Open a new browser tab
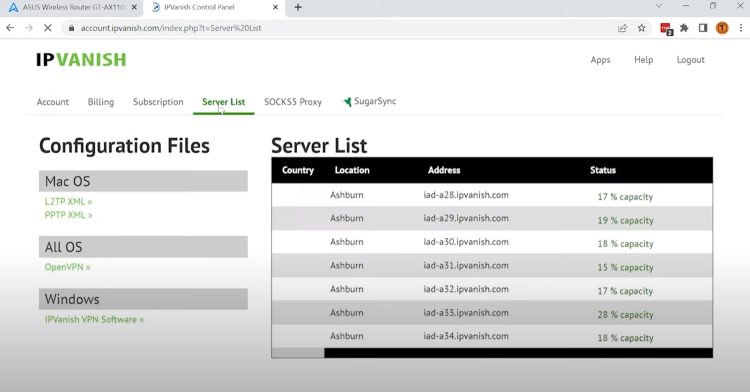The height and width of the screenshot is (392, 750). coord(298,7)
